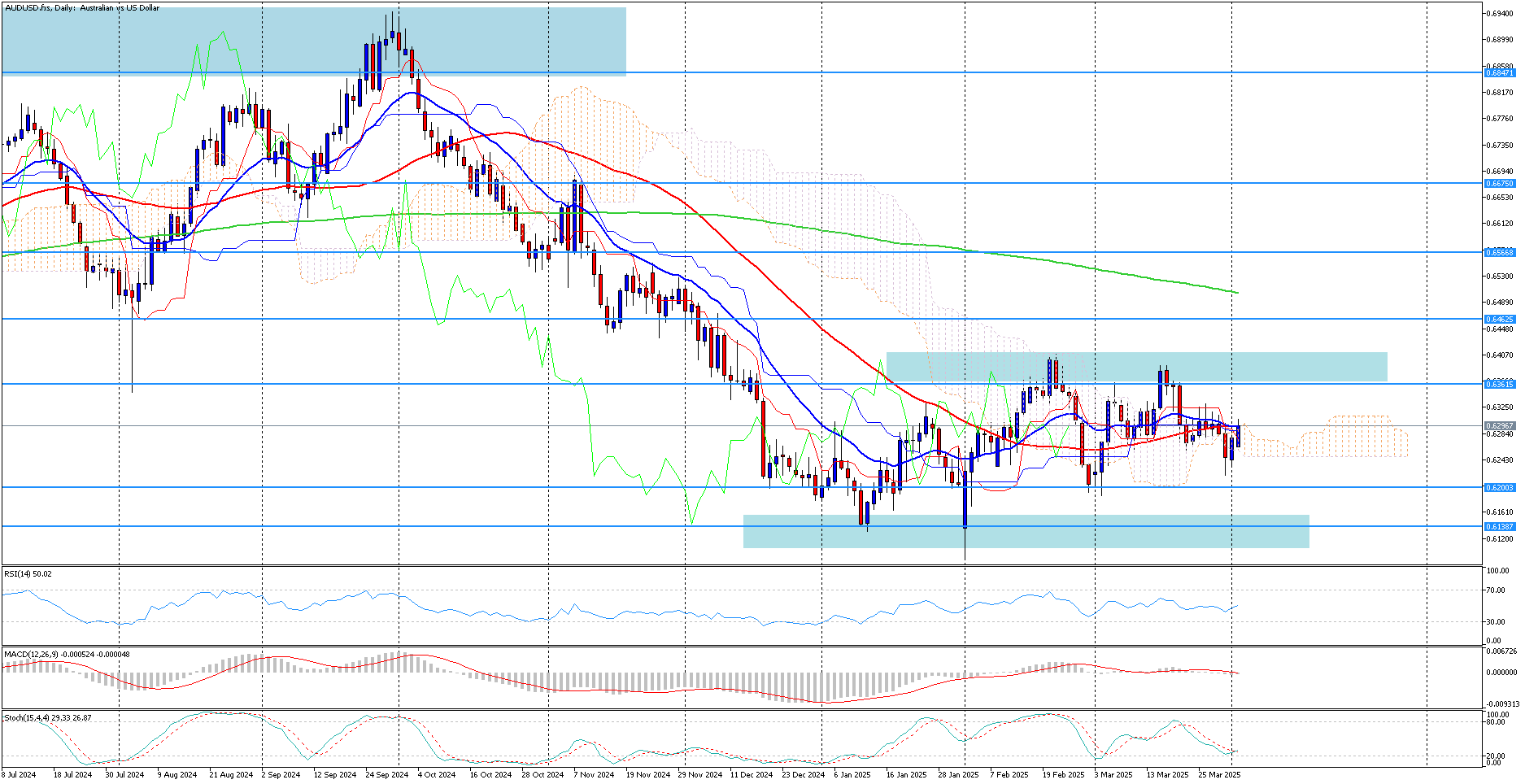Select the 0.68471 price level label
1525x784 pixels.
(1500, 72)
